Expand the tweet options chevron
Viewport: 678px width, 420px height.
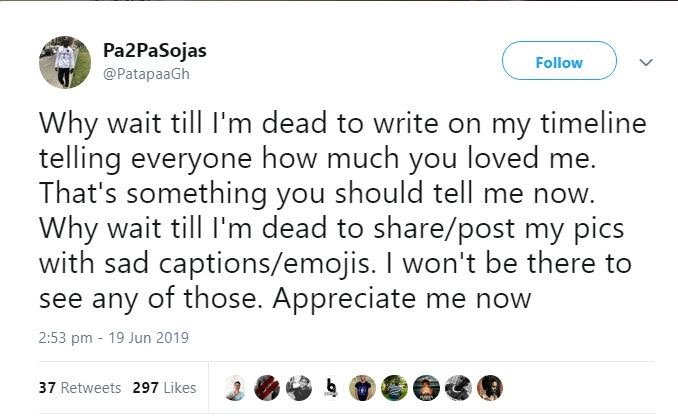[646, 62]
